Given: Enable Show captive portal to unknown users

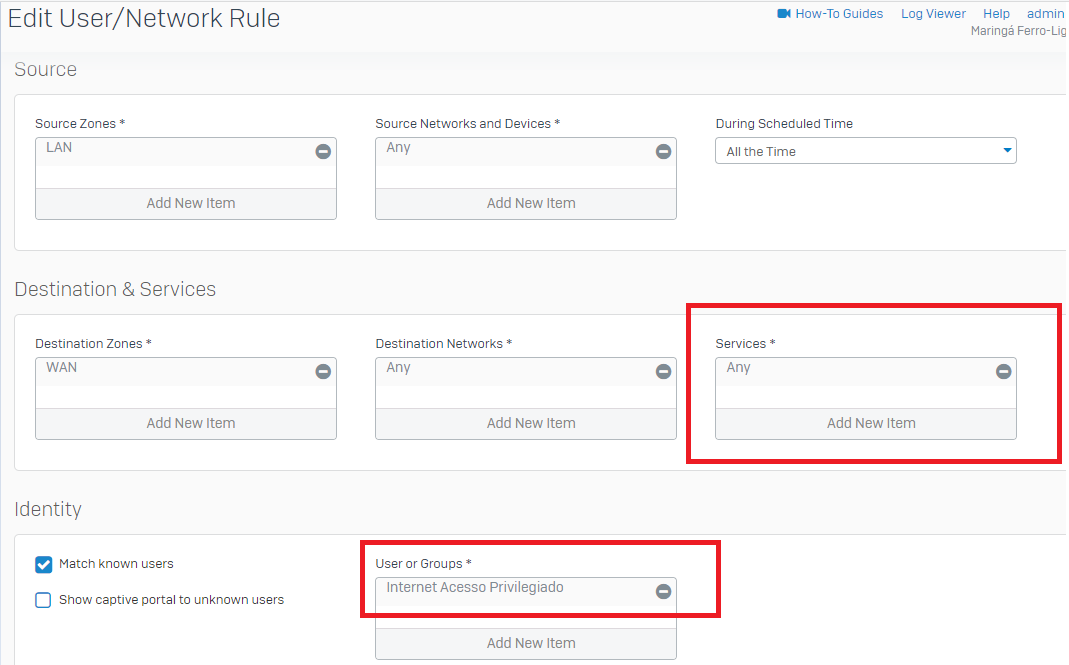Looking at the screenshot, I should [44, 600].
